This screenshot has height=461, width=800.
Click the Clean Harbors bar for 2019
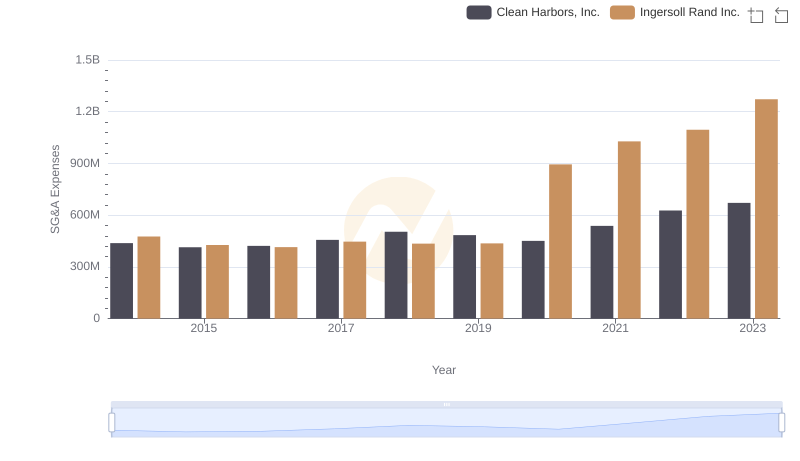pos(464,277)
